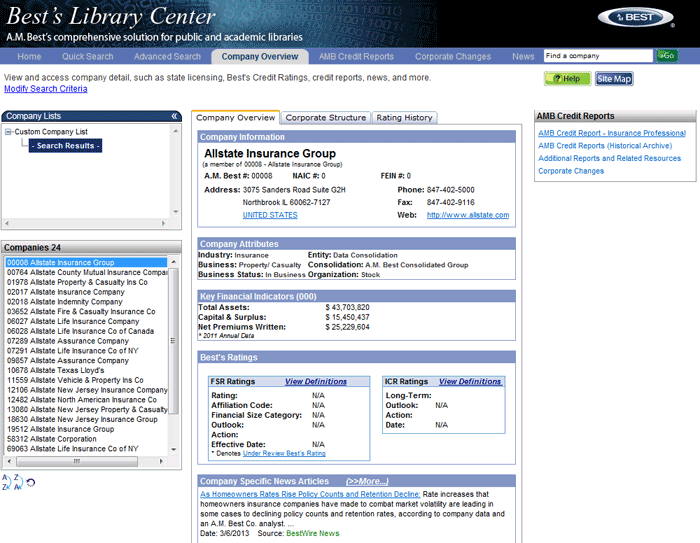Select 10678 Allstate Texas Lloyd's
Image resolution: width=700 pixels, height=543 pixels.
click(87, 371)
